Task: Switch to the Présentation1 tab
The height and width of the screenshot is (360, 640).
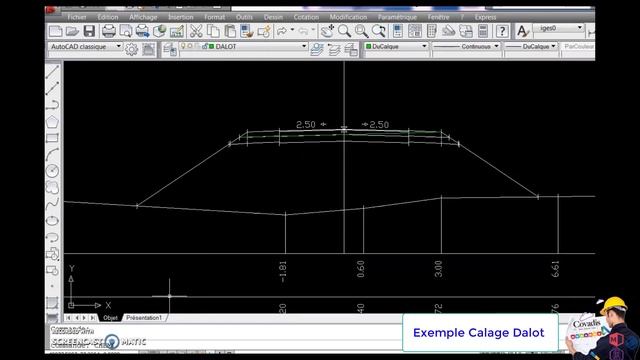Action: point(144,318)
